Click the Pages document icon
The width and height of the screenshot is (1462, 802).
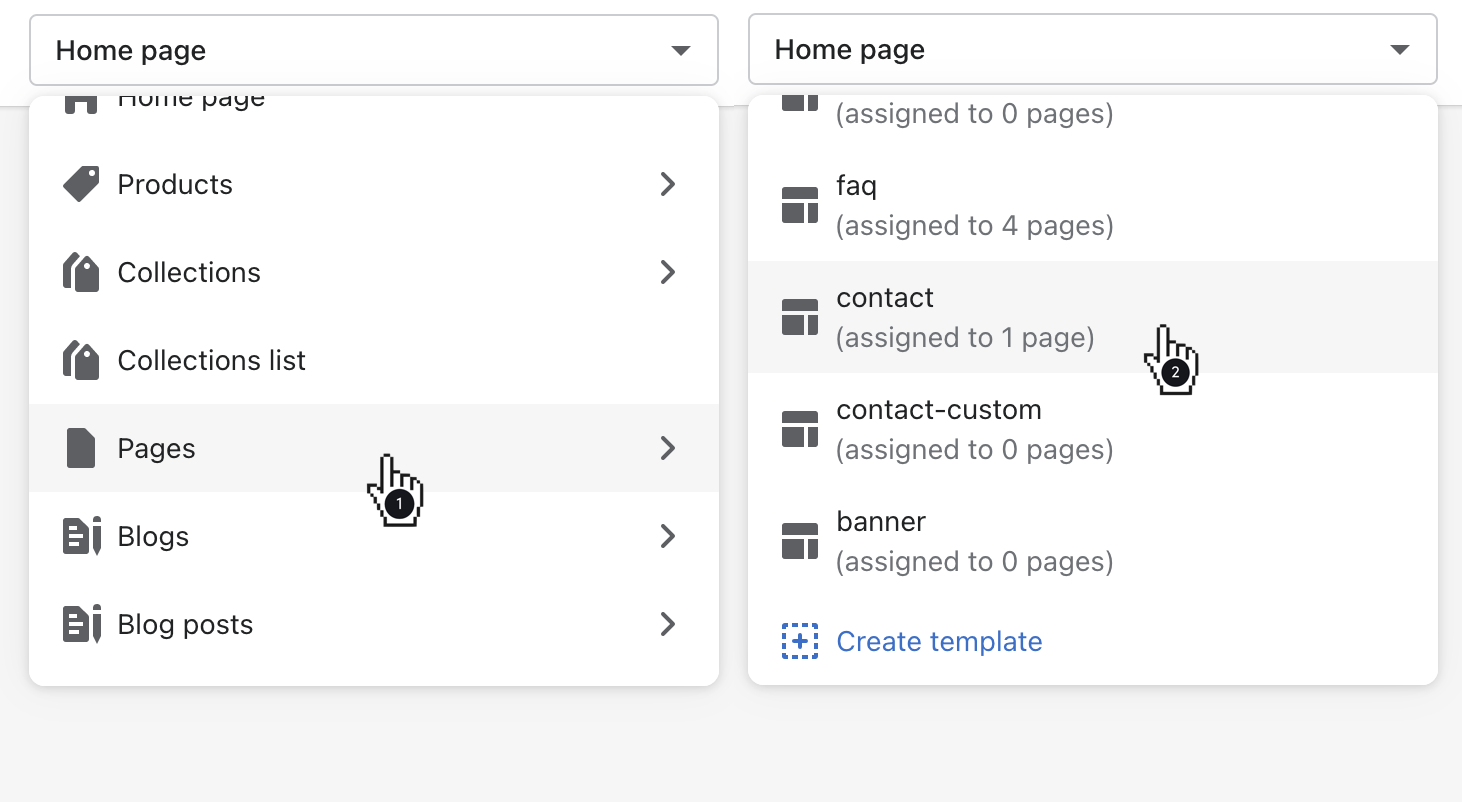pos(81,449)
